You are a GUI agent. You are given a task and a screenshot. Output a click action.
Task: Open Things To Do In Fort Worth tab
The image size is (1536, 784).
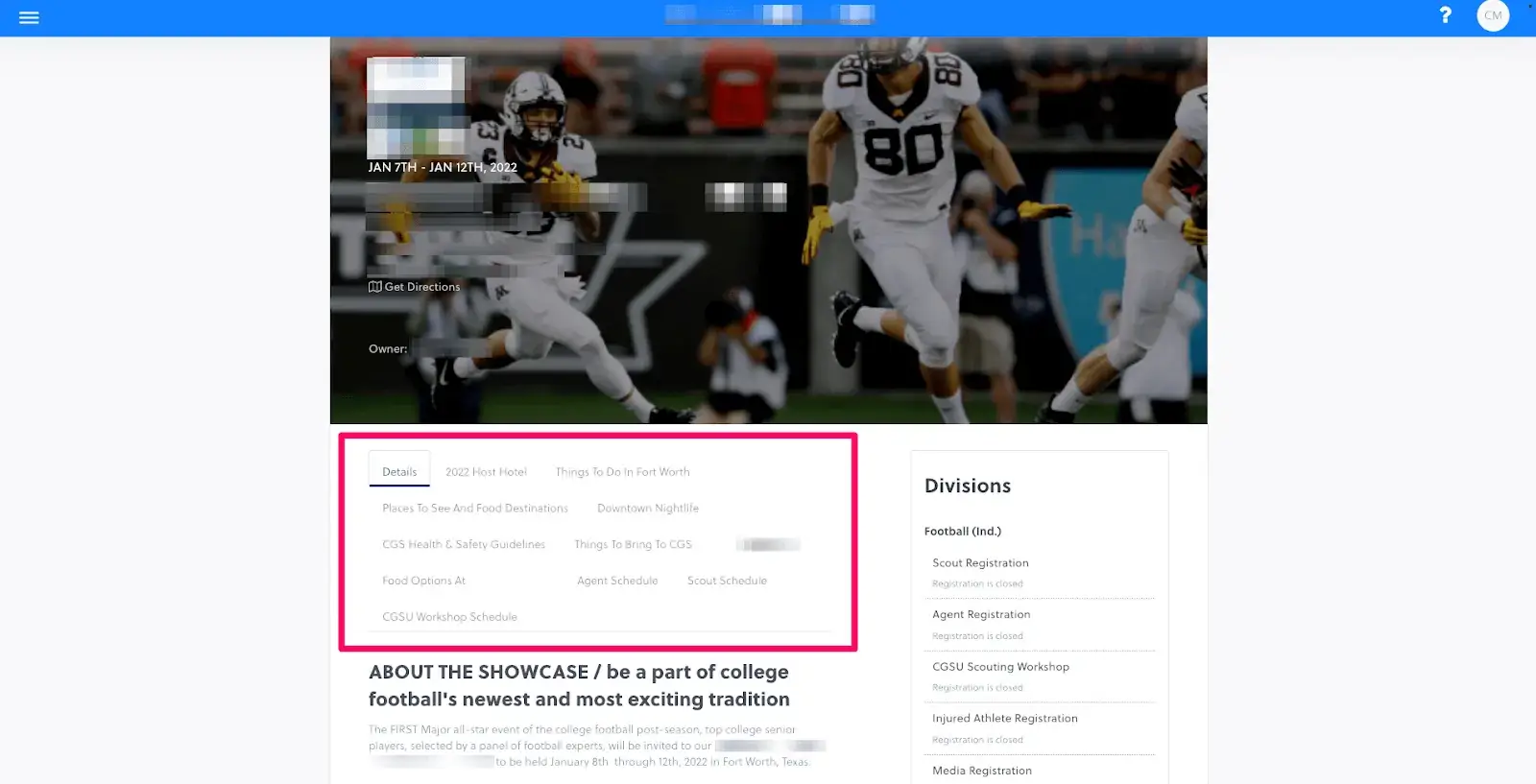click(622, 472)
